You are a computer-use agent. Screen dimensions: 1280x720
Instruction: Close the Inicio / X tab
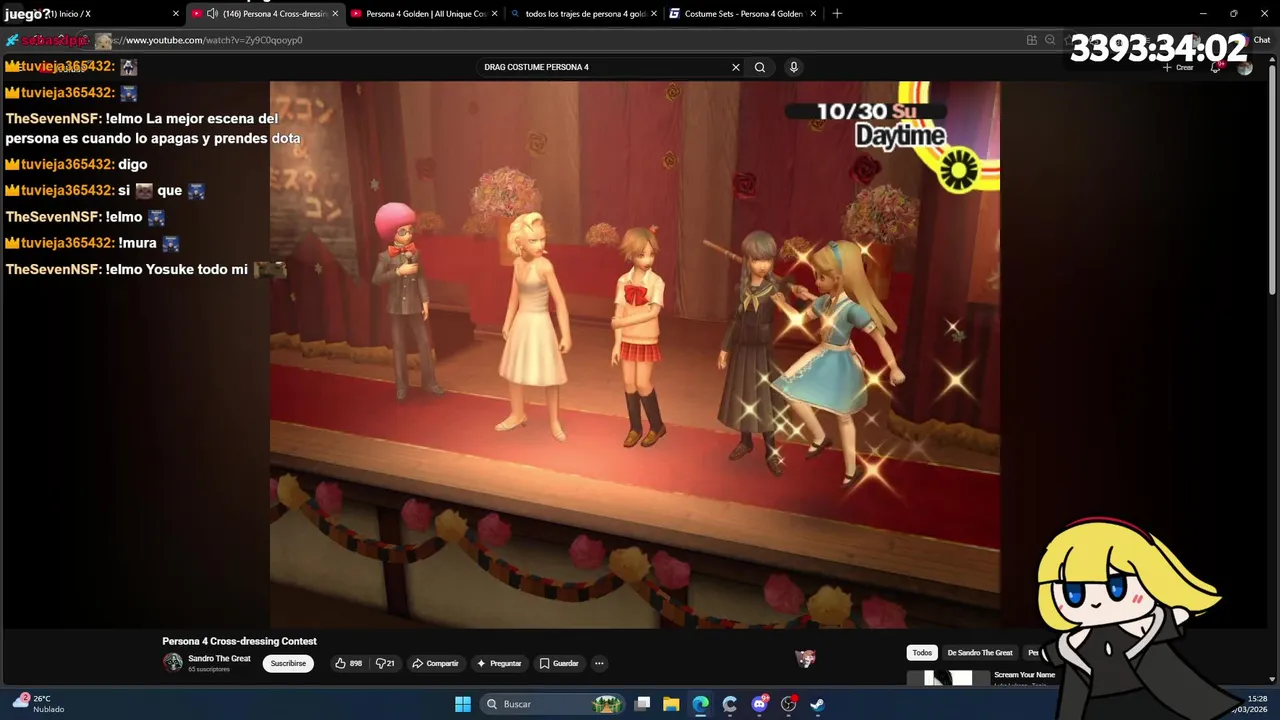pyautogui.click(x=176, y=14)
